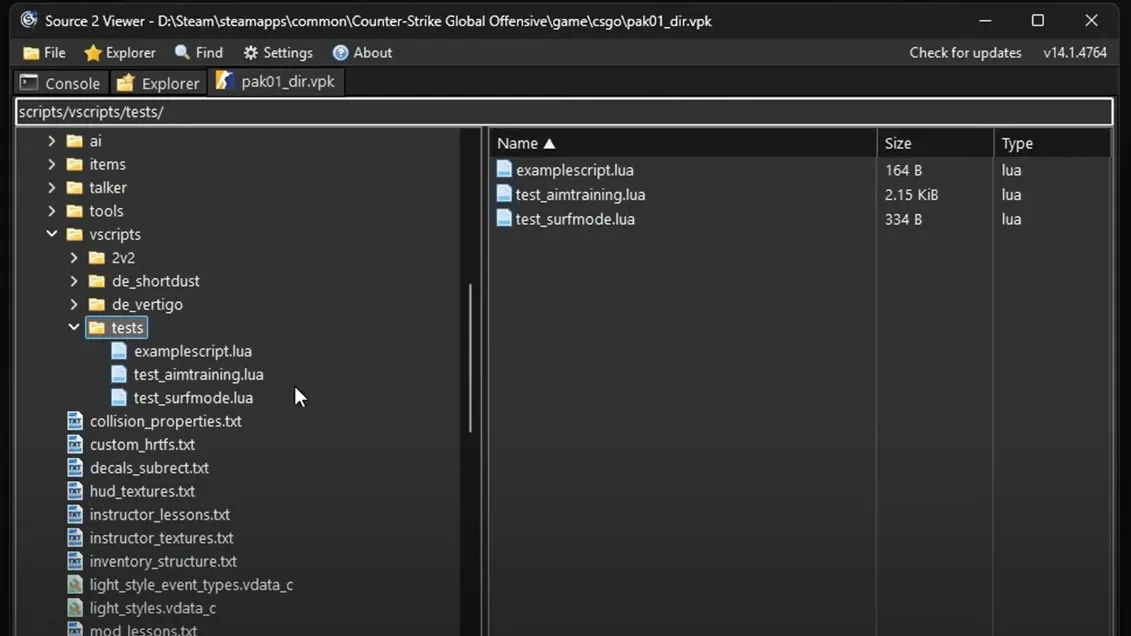The width and height of the screenshot is (1131, 636).
Task: Click light_style_event_types.vdata_c file icon
Action: (75, 584)
